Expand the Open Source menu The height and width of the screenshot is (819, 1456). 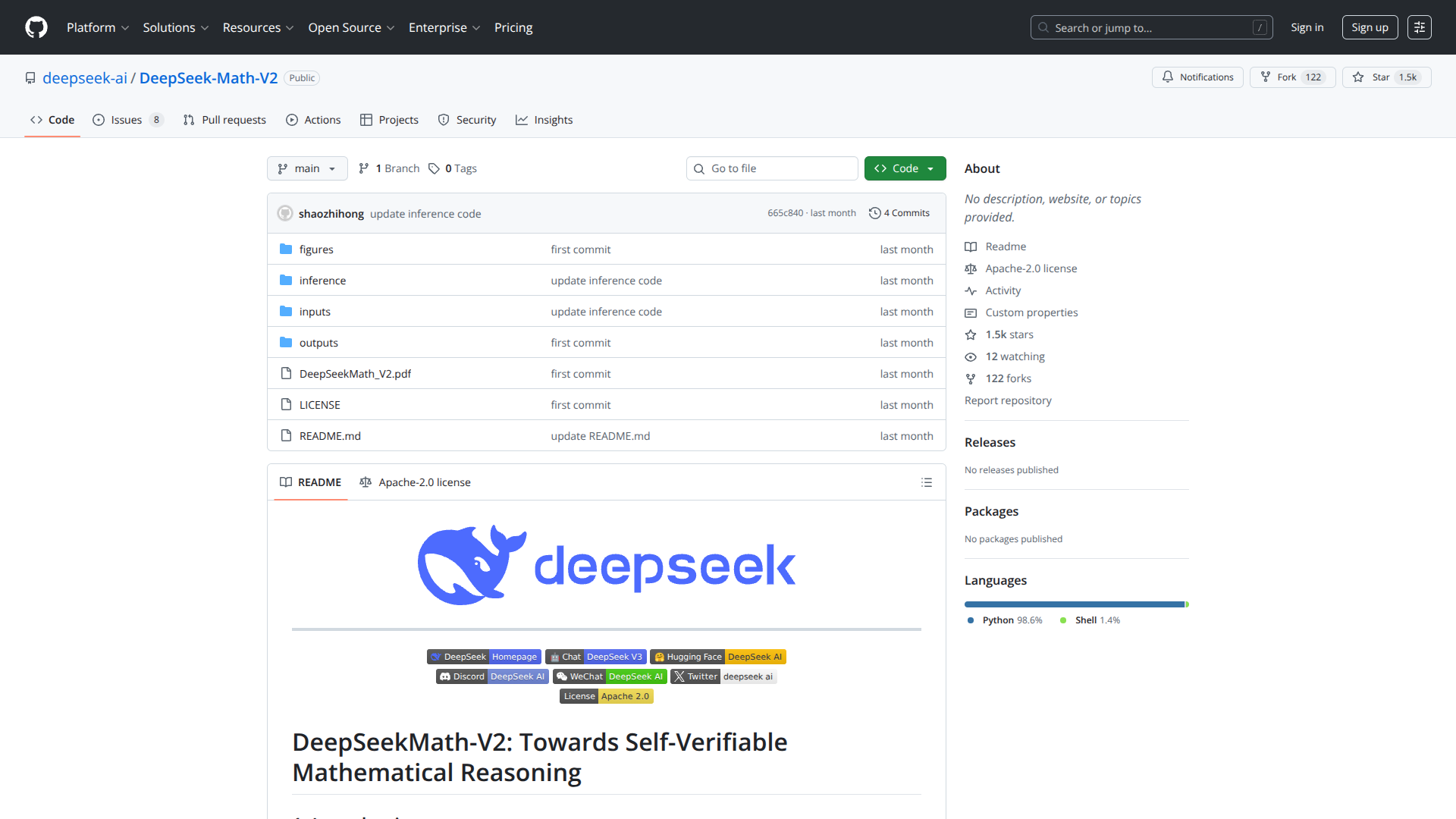pyautogui.click(x=350, y=27)
